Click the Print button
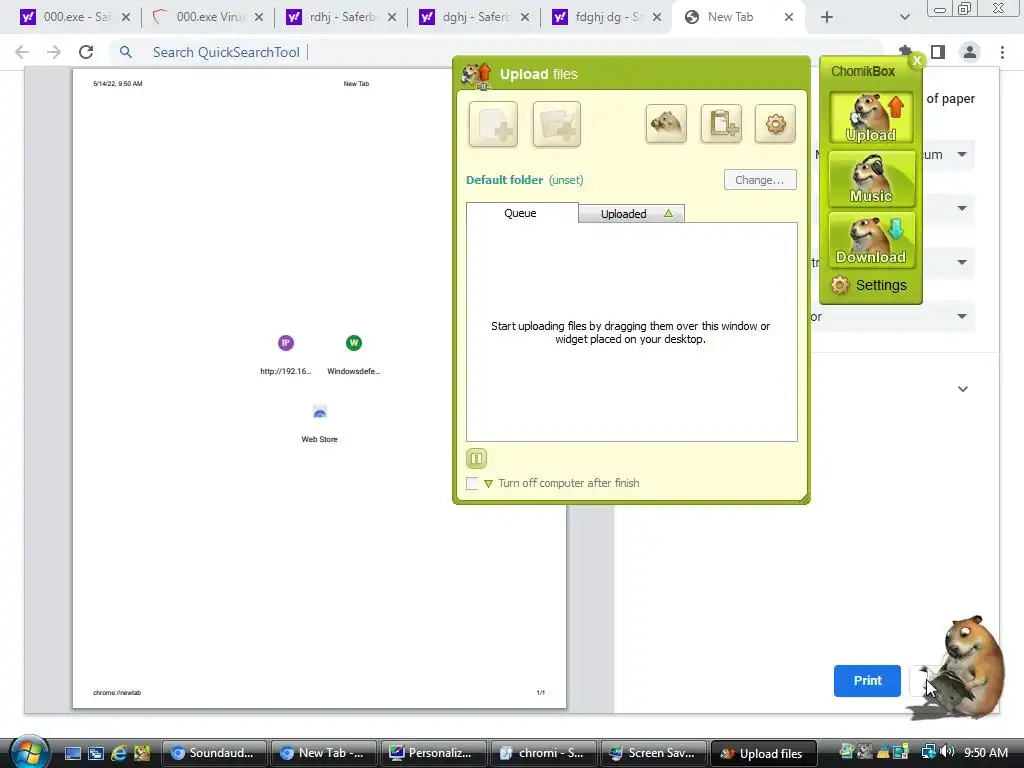1024x768 pixels. (x=867, y=680)
